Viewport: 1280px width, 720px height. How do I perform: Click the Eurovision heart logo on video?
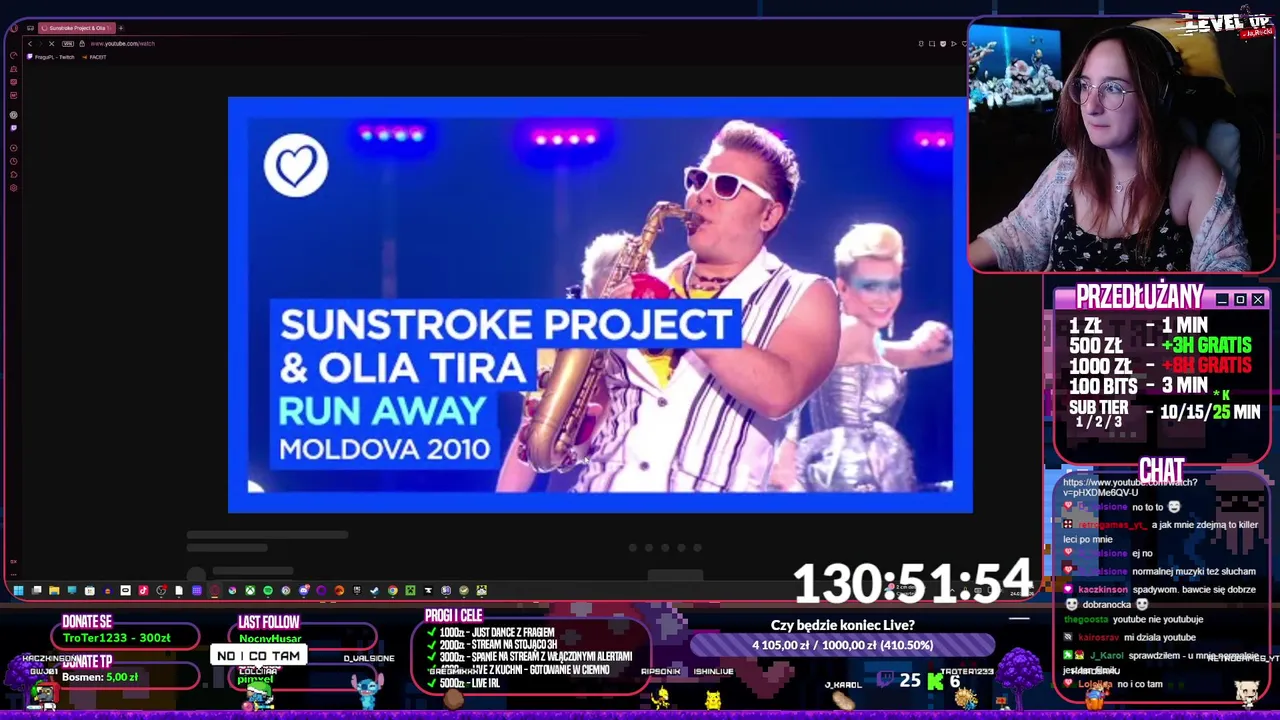point(296,165)
